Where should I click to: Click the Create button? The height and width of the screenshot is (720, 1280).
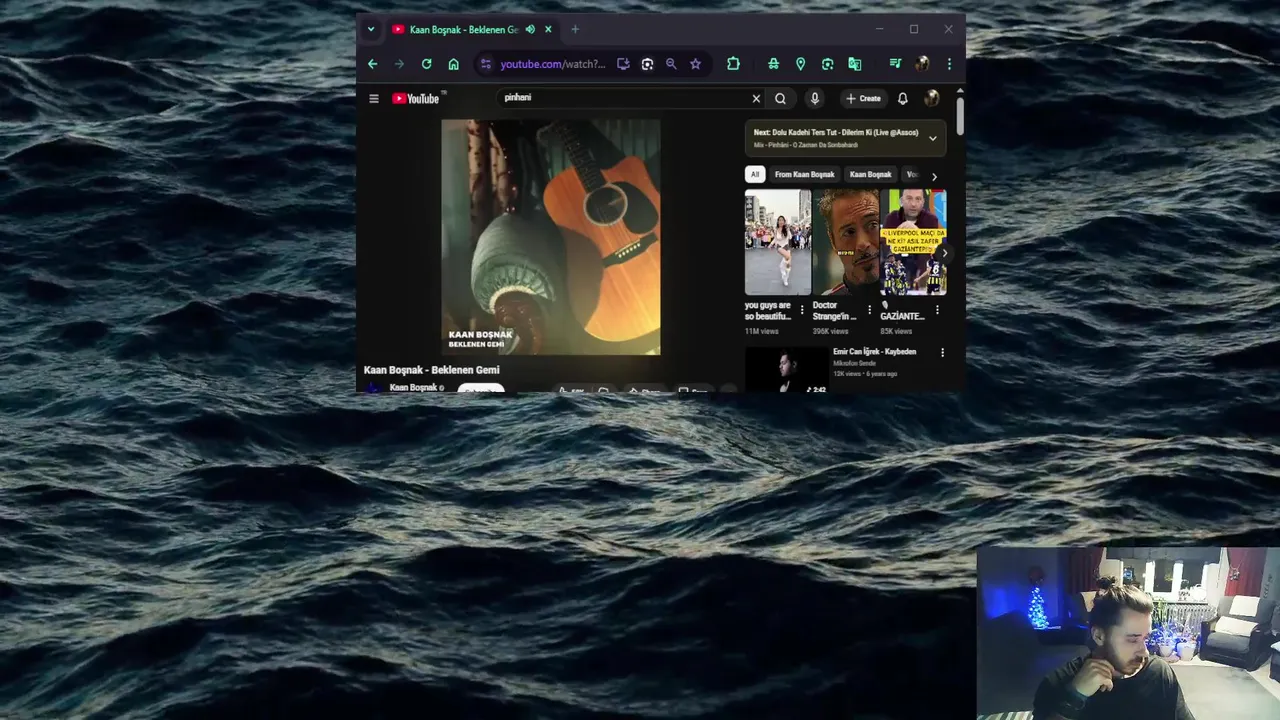[x=863, y=98]
